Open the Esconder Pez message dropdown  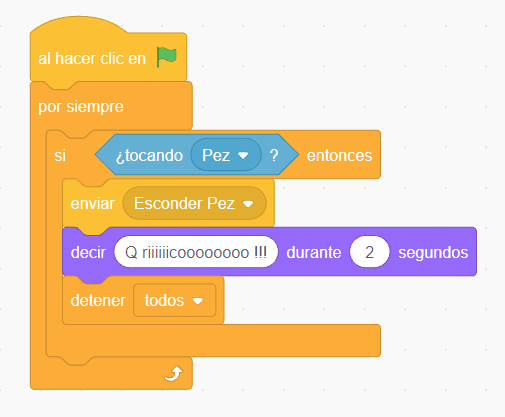pos(194,203)
